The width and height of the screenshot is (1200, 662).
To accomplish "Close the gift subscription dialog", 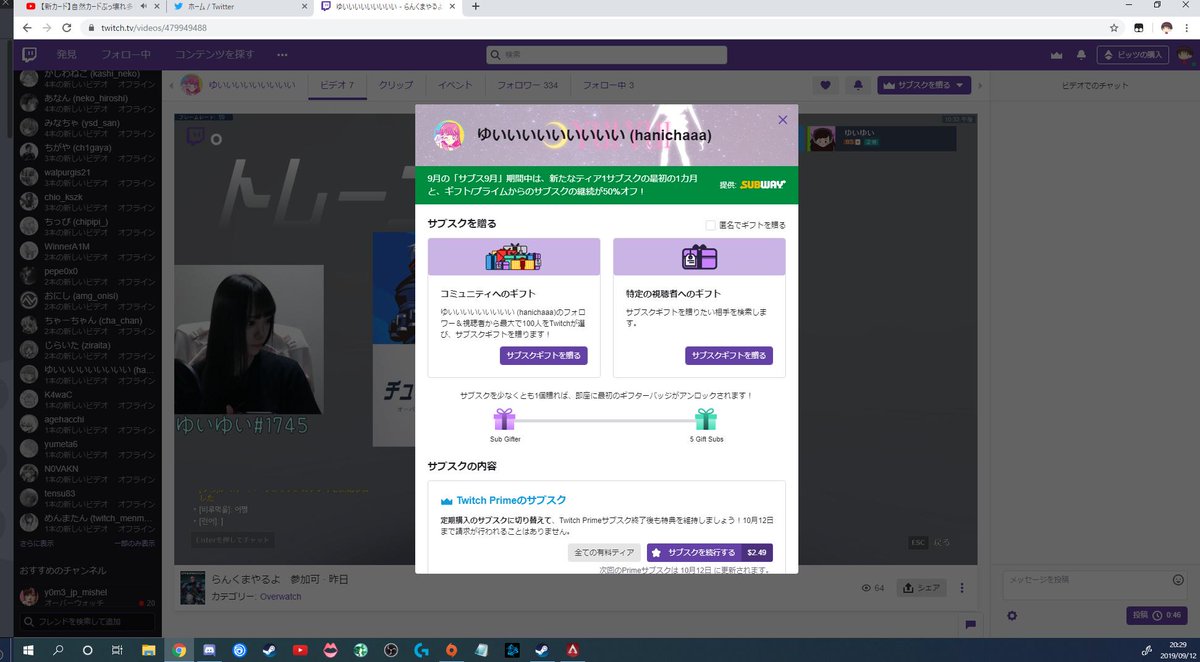I will click(x=783, y=120).
